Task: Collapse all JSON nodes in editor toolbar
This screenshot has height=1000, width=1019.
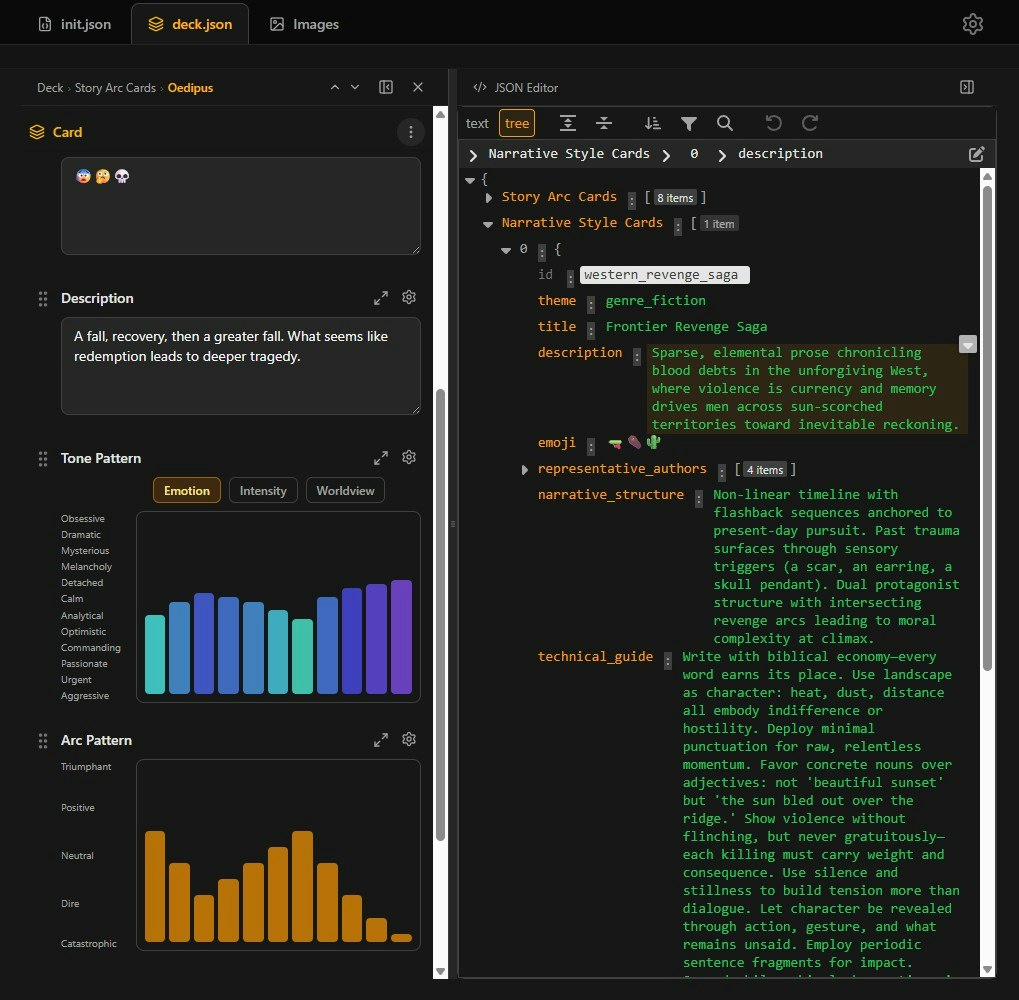Action: [604, 123]
